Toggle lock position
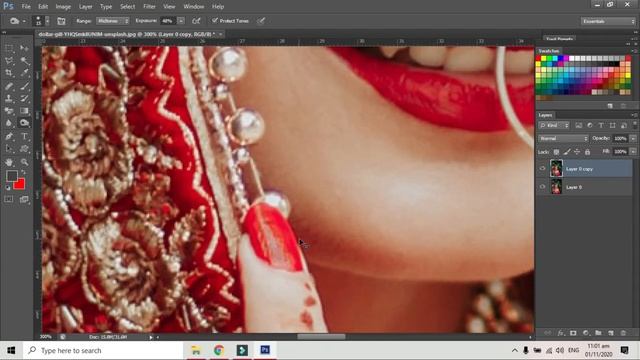 577,152
